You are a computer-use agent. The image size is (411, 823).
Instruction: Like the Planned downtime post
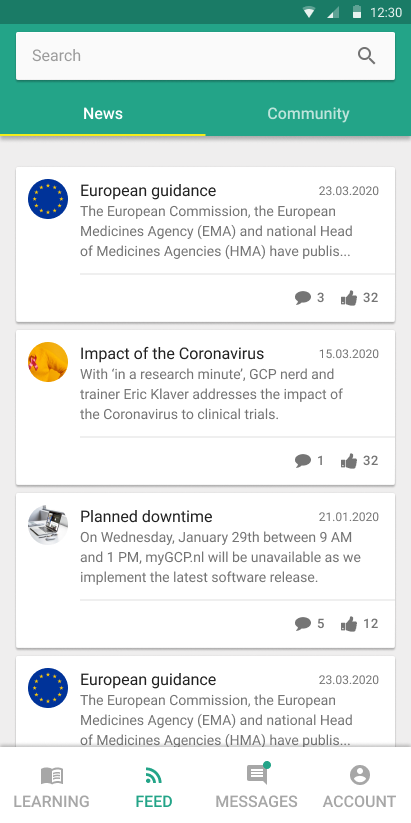coord(360,624)
